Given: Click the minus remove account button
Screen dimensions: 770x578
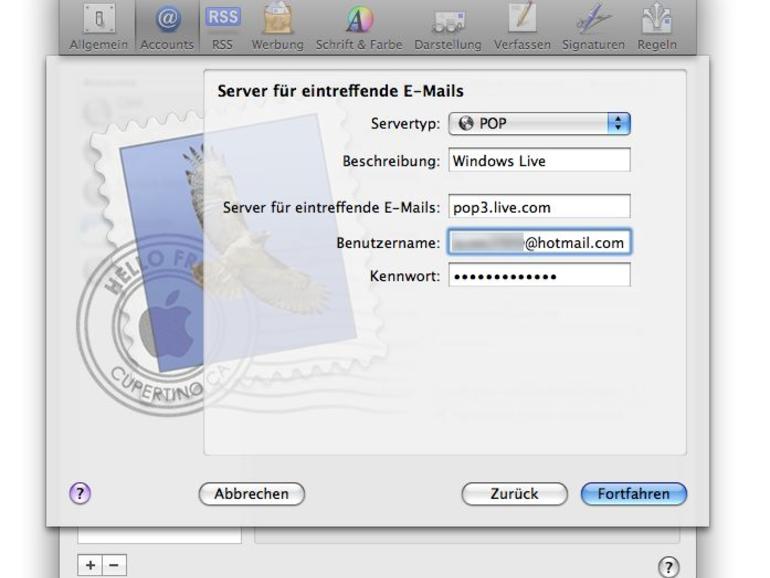Looking at the screenshot, I should (x=114, y=565).
